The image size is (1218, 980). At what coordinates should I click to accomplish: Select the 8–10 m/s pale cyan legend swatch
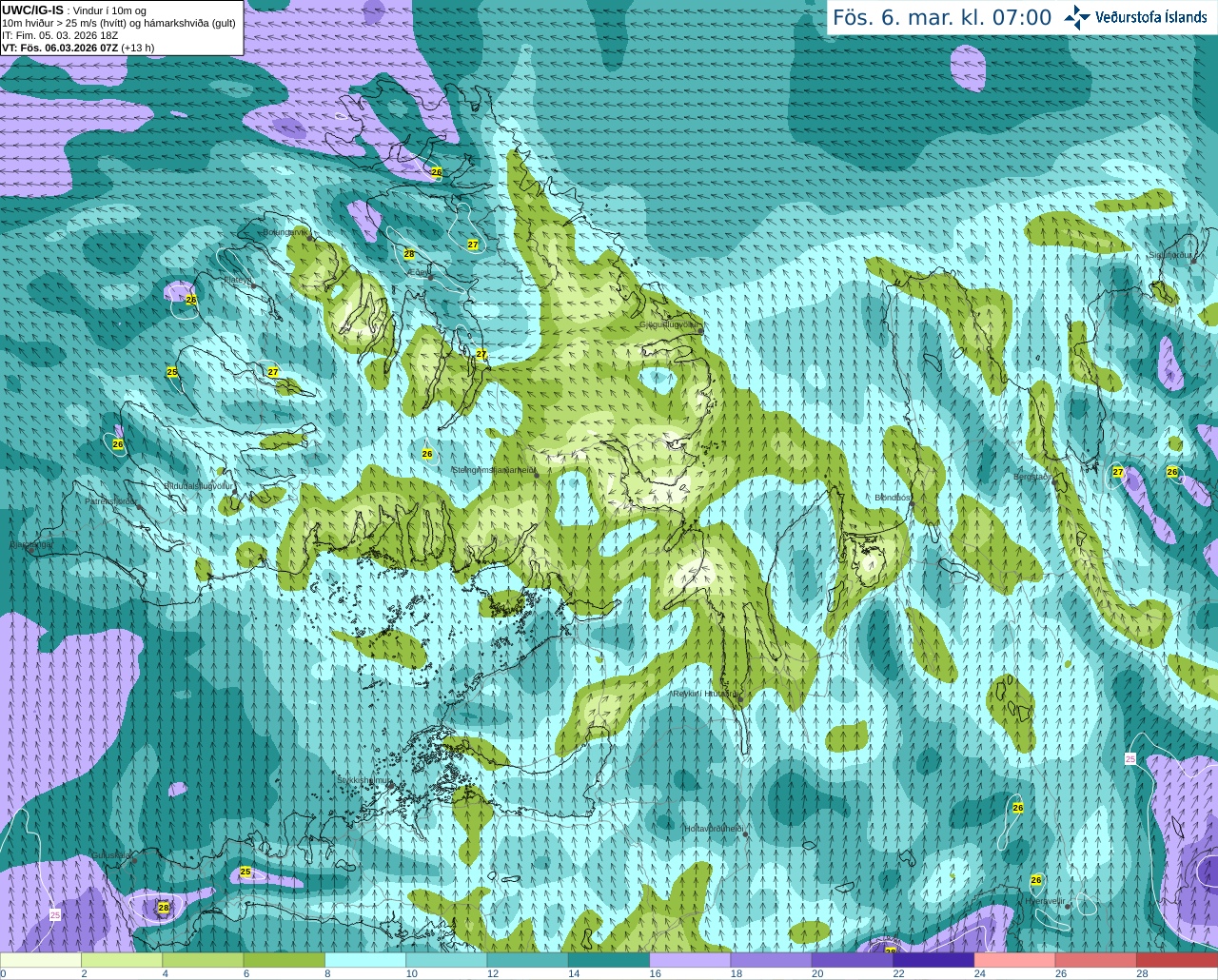coord(365,960)
